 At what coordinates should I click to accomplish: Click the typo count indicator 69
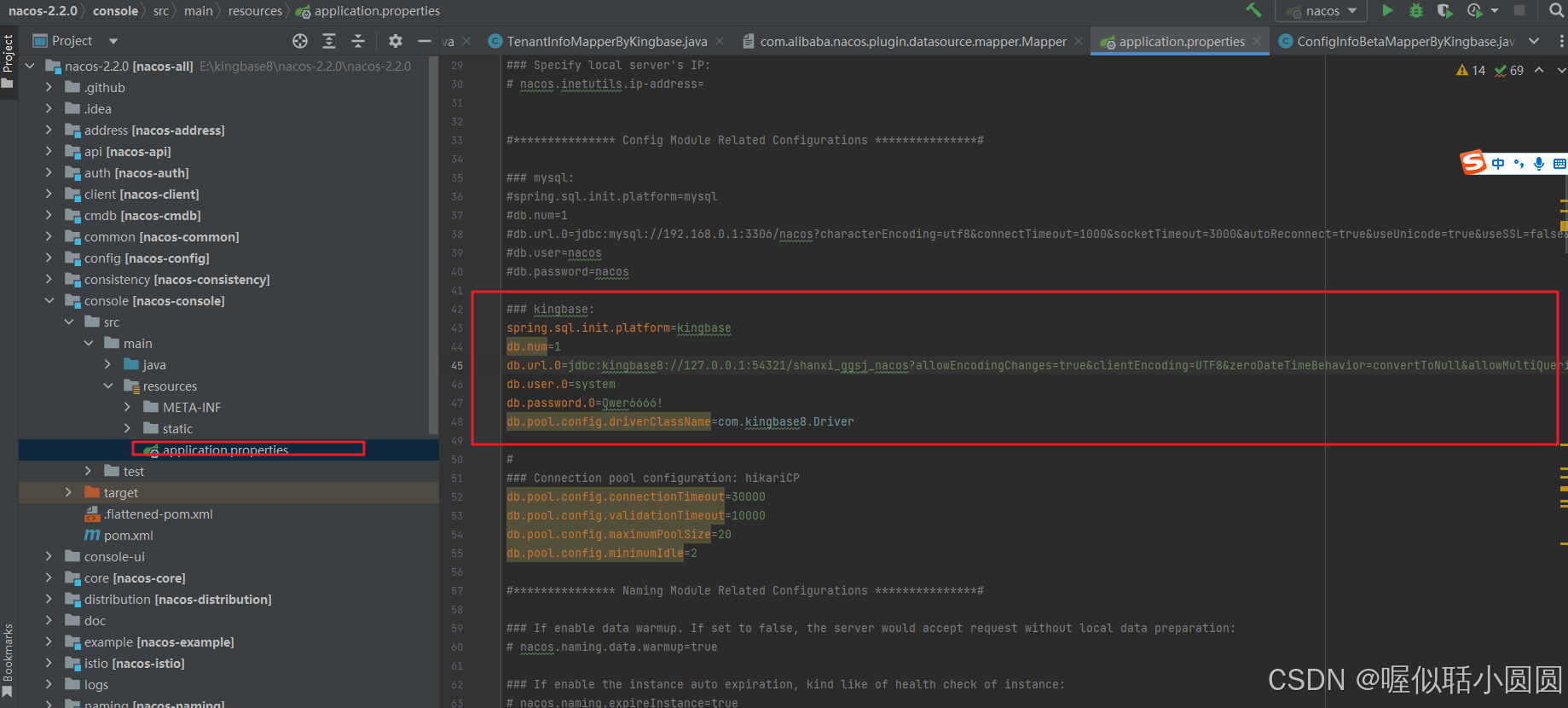point(1509,70)
